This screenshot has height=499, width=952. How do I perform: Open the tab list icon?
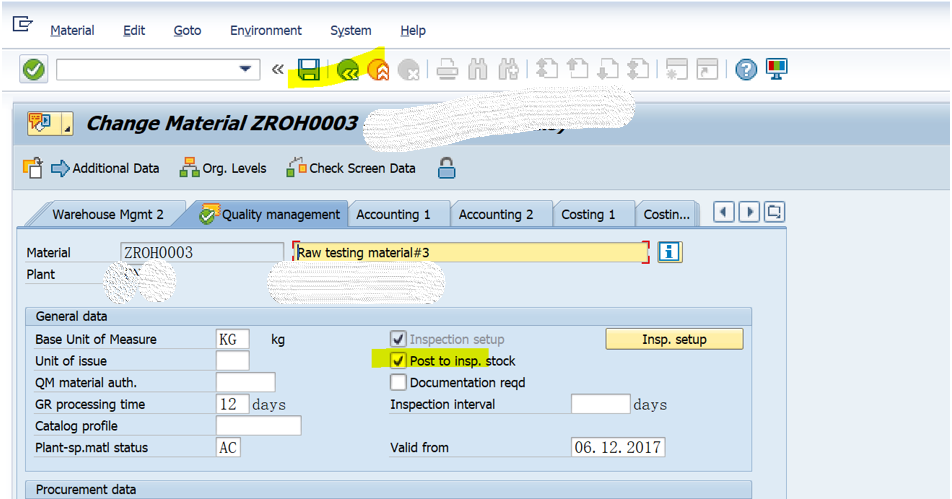click(774, 212)
